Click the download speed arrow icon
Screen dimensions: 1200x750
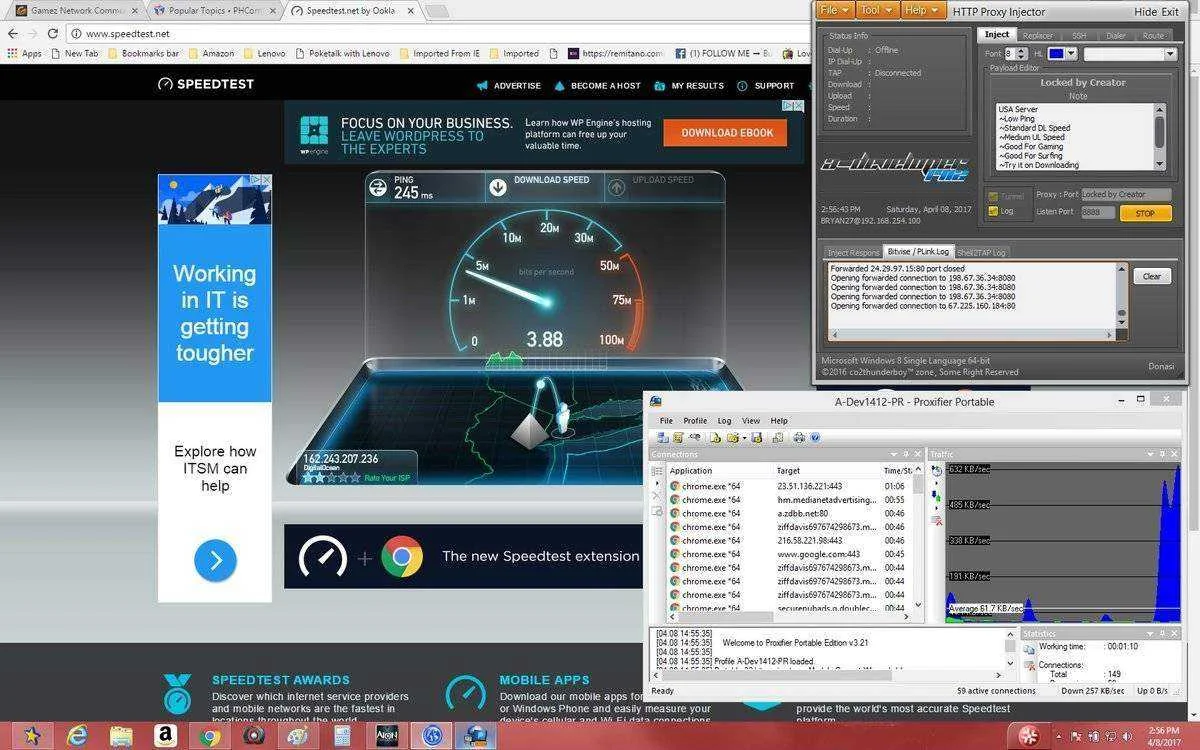tap(498, 187)
